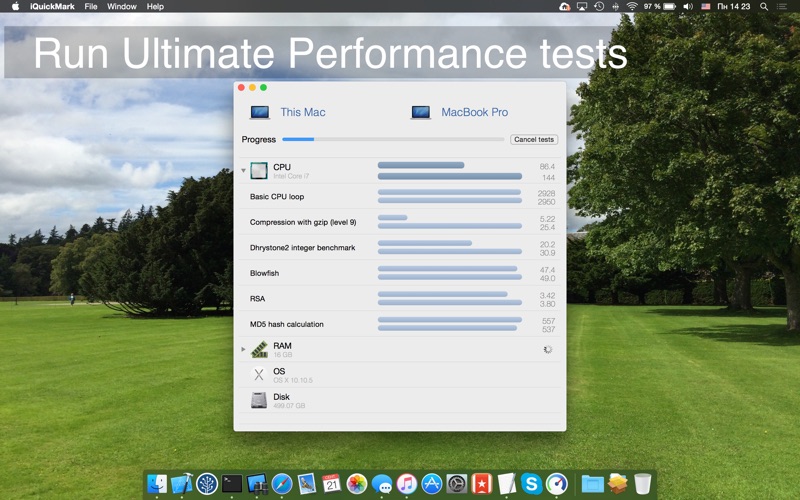Open the package boxes stack in dock

click(617, 484)
